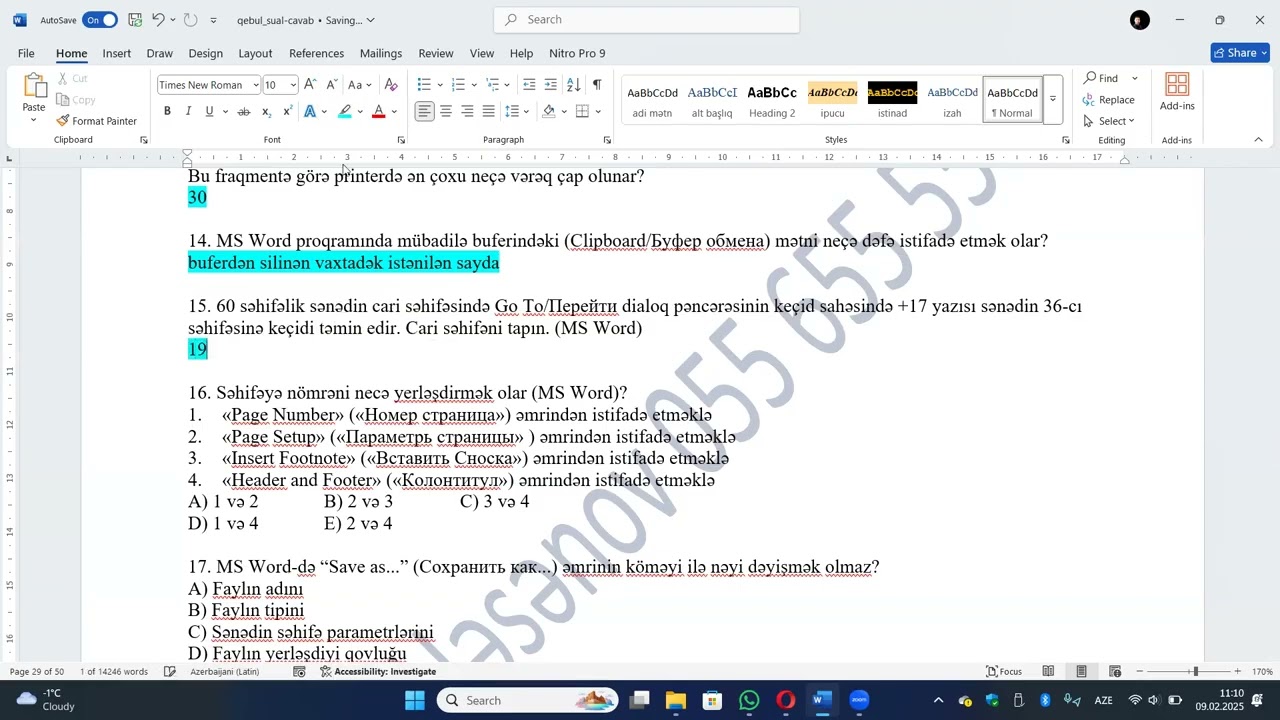Image resolution: width=1280 pixels, height=720 pixels.
Task: Apply borders to the paragraph
Action: click(x=582, y=111)
